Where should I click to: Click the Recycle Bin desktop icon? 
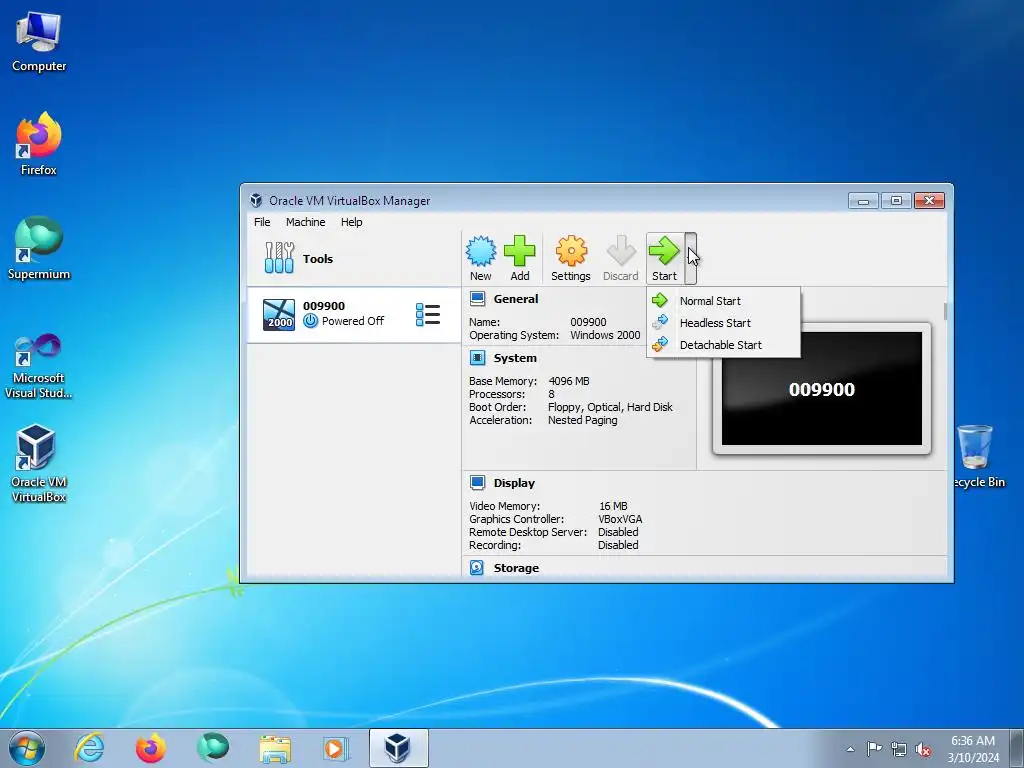click(x=977, y=456)
